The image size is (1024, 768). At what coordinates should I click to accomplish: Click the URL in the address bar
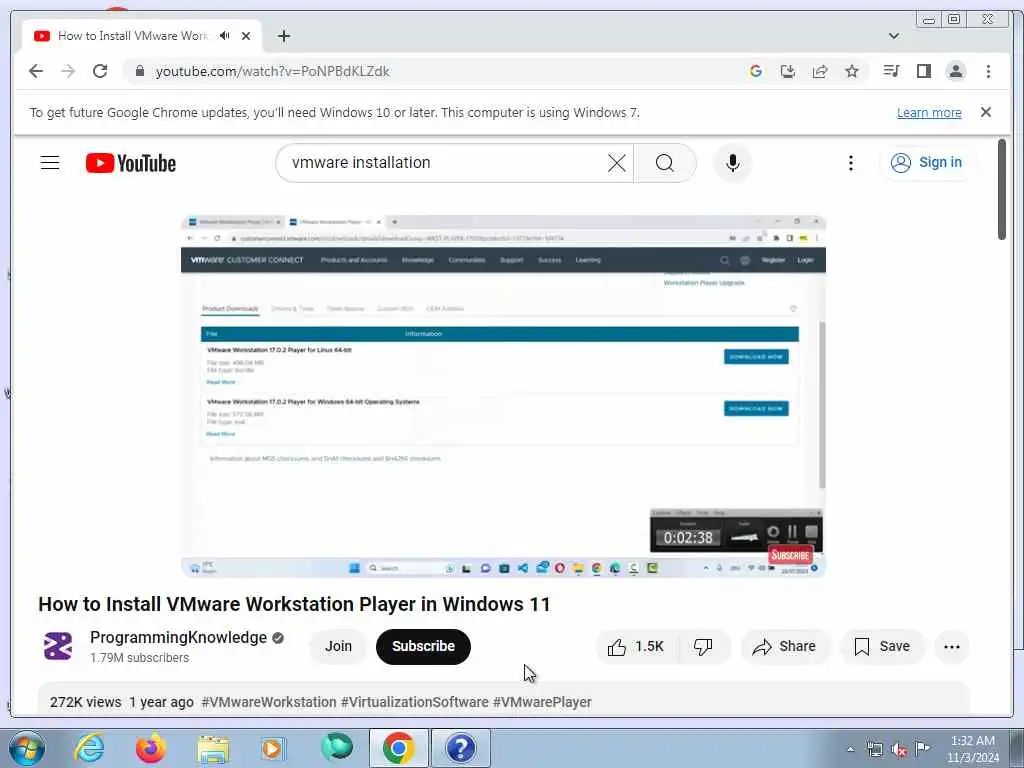pos(272,71)
